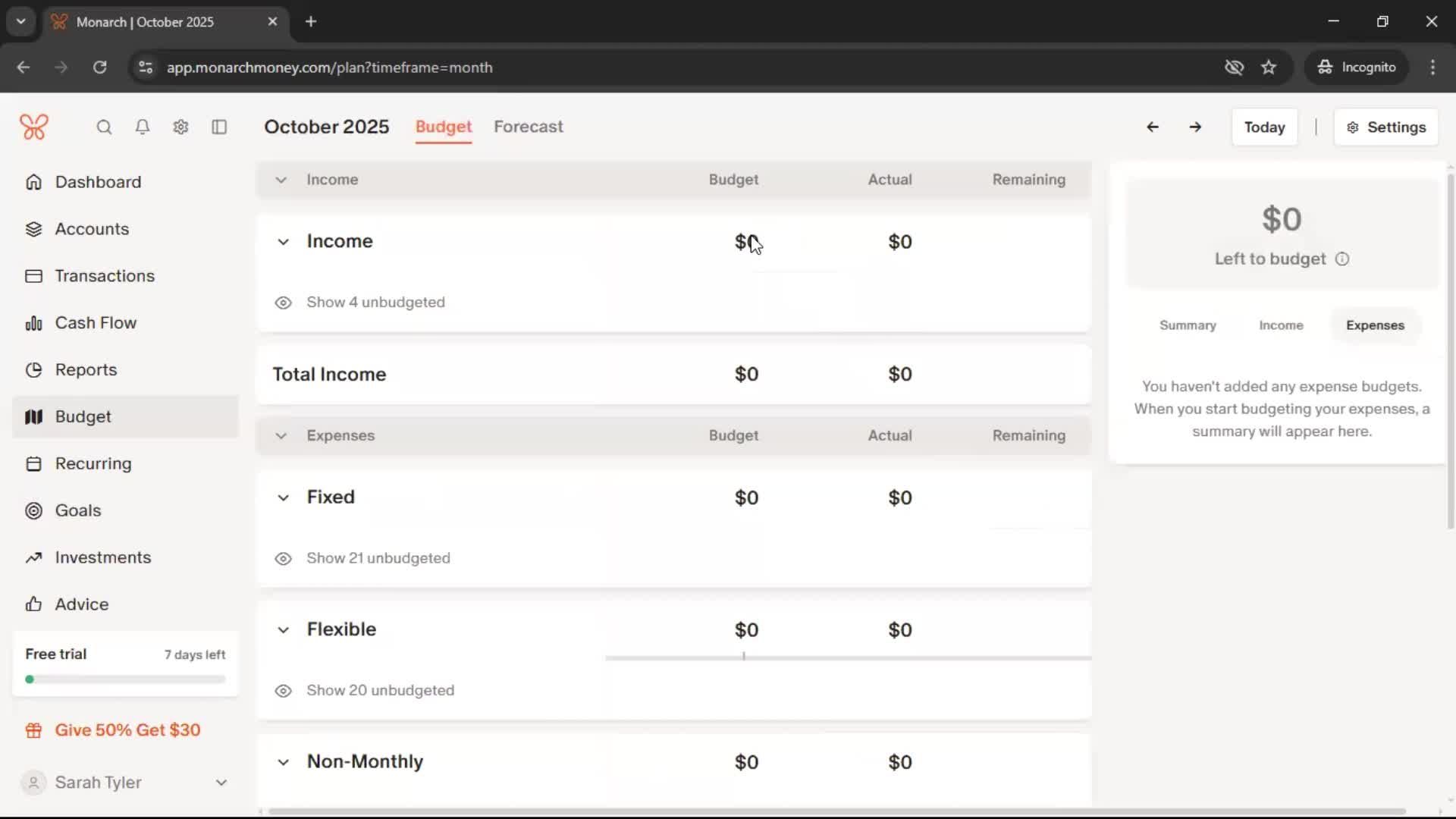Open the notifications bell
The height and width of the screenshot is (819, 1456).
[x=143, y=127]
